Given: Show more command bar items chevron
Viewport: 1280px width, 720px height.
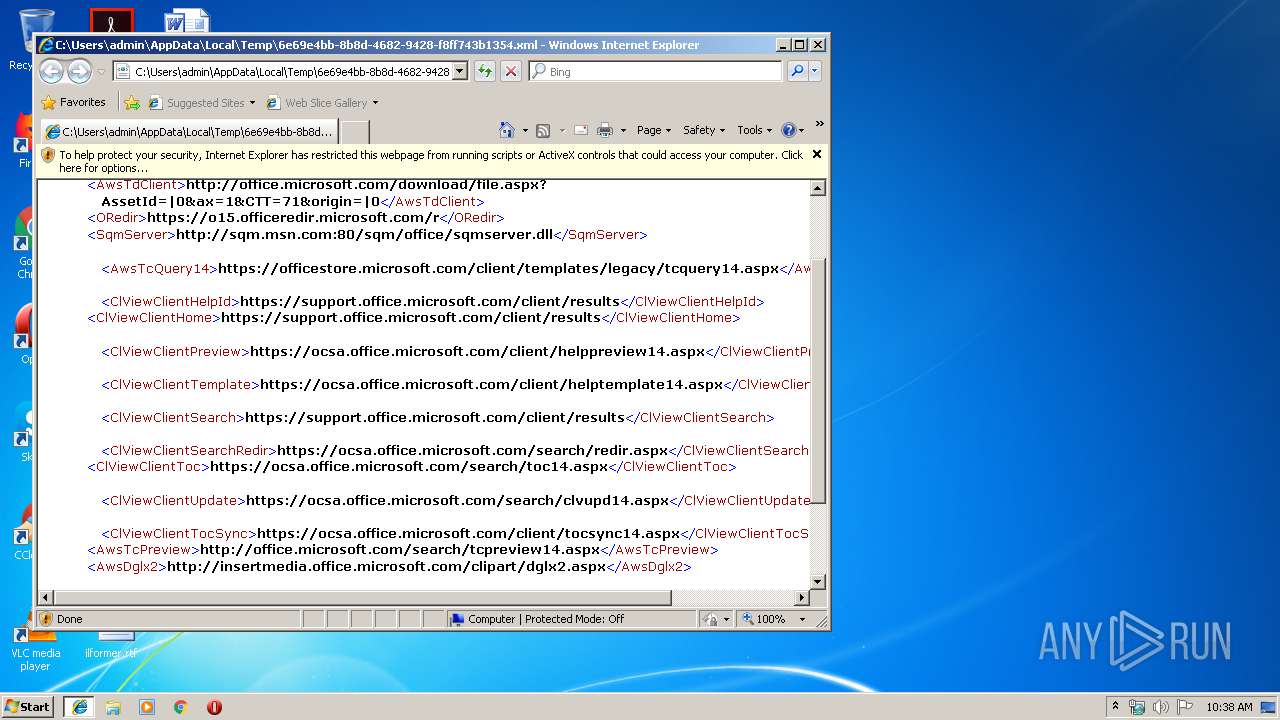Looking at the screenshot, I should pyautogui.click(x=819, y=125).
